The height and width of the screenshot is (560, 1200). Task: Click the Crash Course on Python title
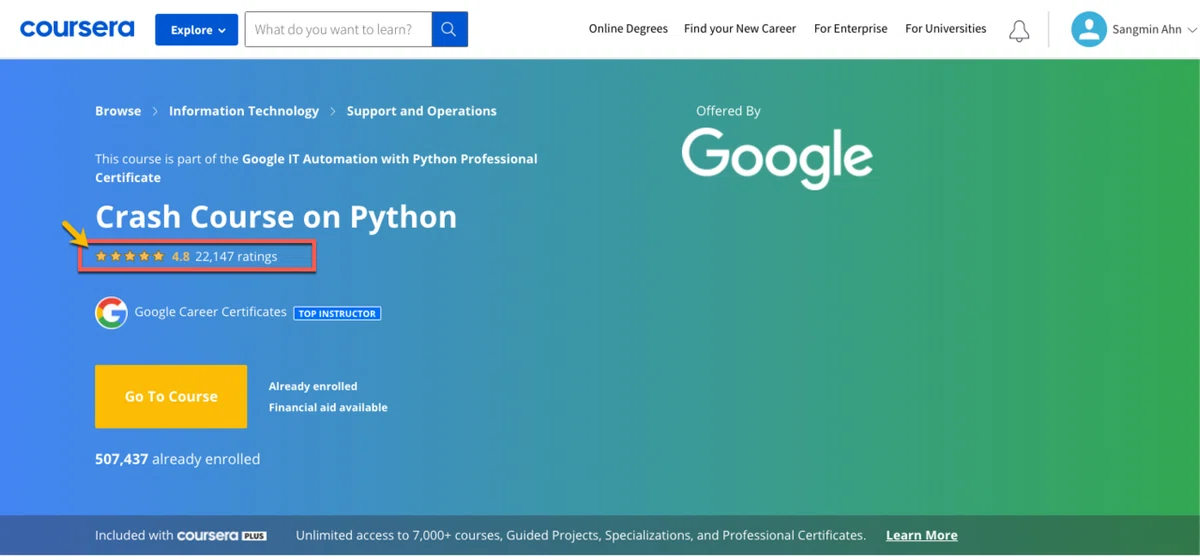pyautogui.click(x=276, y=217)
